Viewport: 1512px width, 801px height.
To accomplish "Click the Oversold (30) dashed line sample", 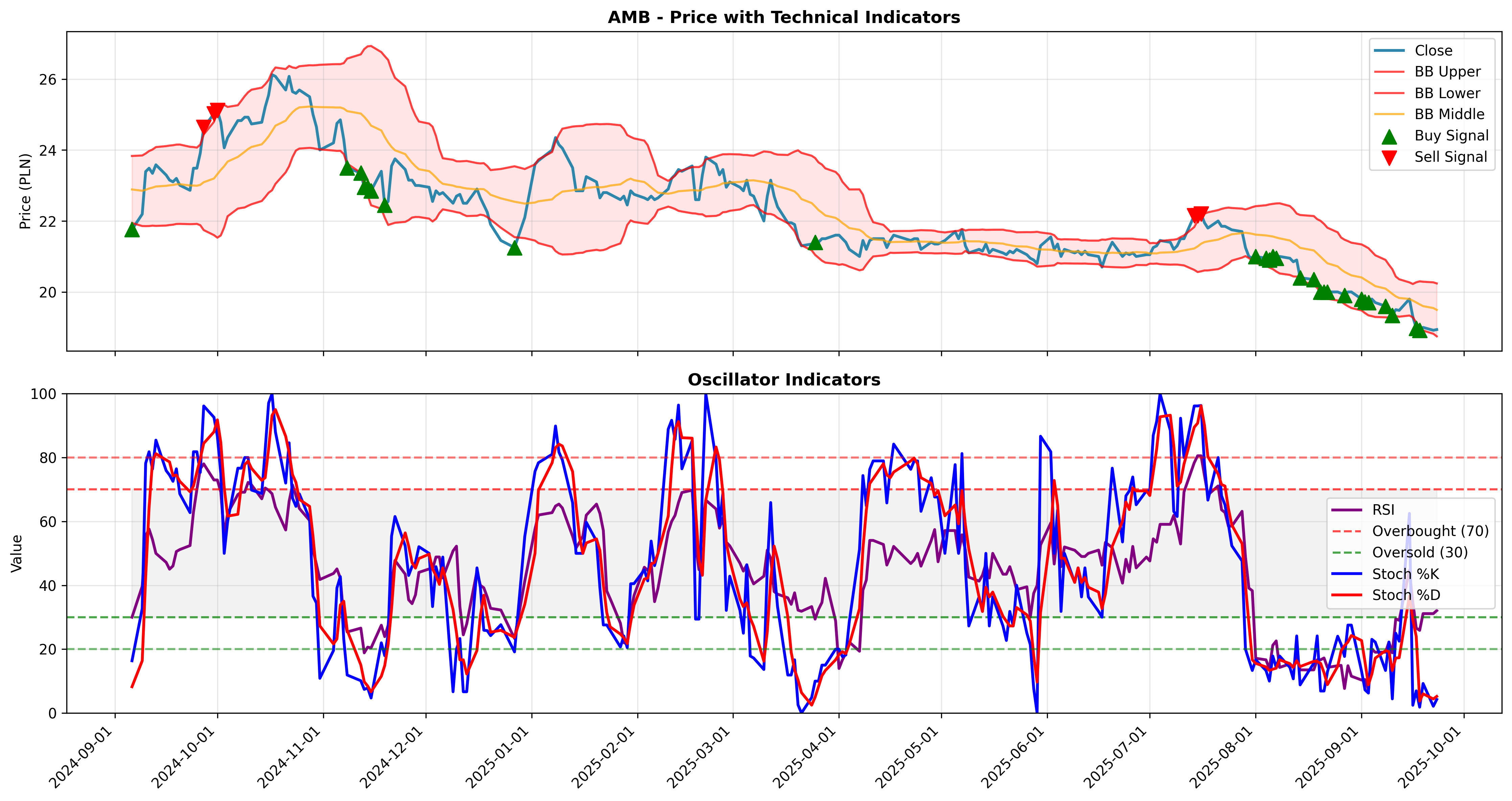I will pyautogui.click(x=1347, y=553).
